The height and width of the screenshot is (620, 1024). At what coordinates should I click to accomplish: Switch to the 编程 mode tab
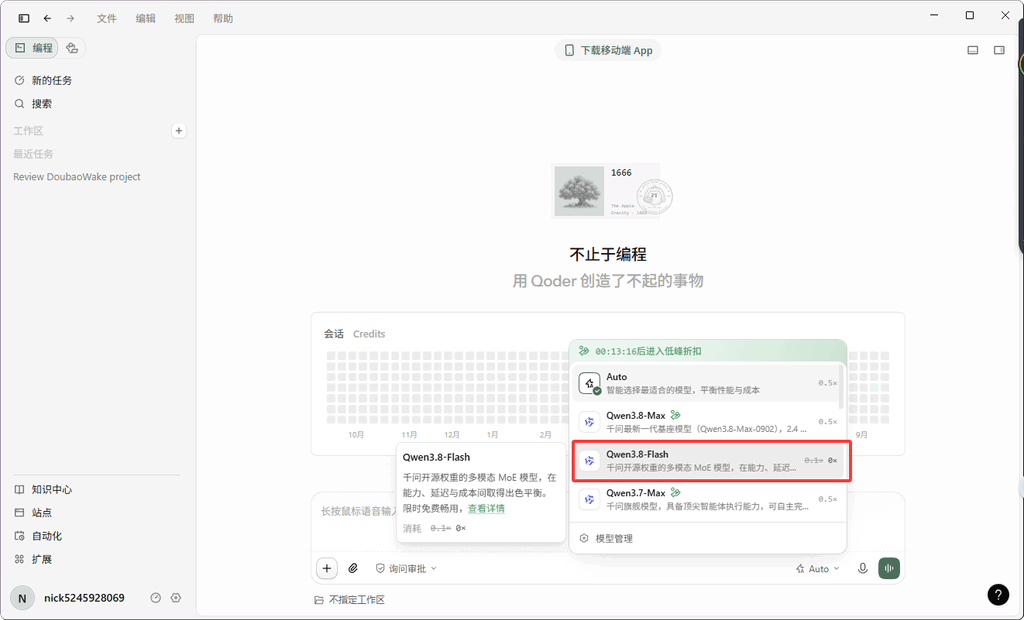tap(33, 48)
